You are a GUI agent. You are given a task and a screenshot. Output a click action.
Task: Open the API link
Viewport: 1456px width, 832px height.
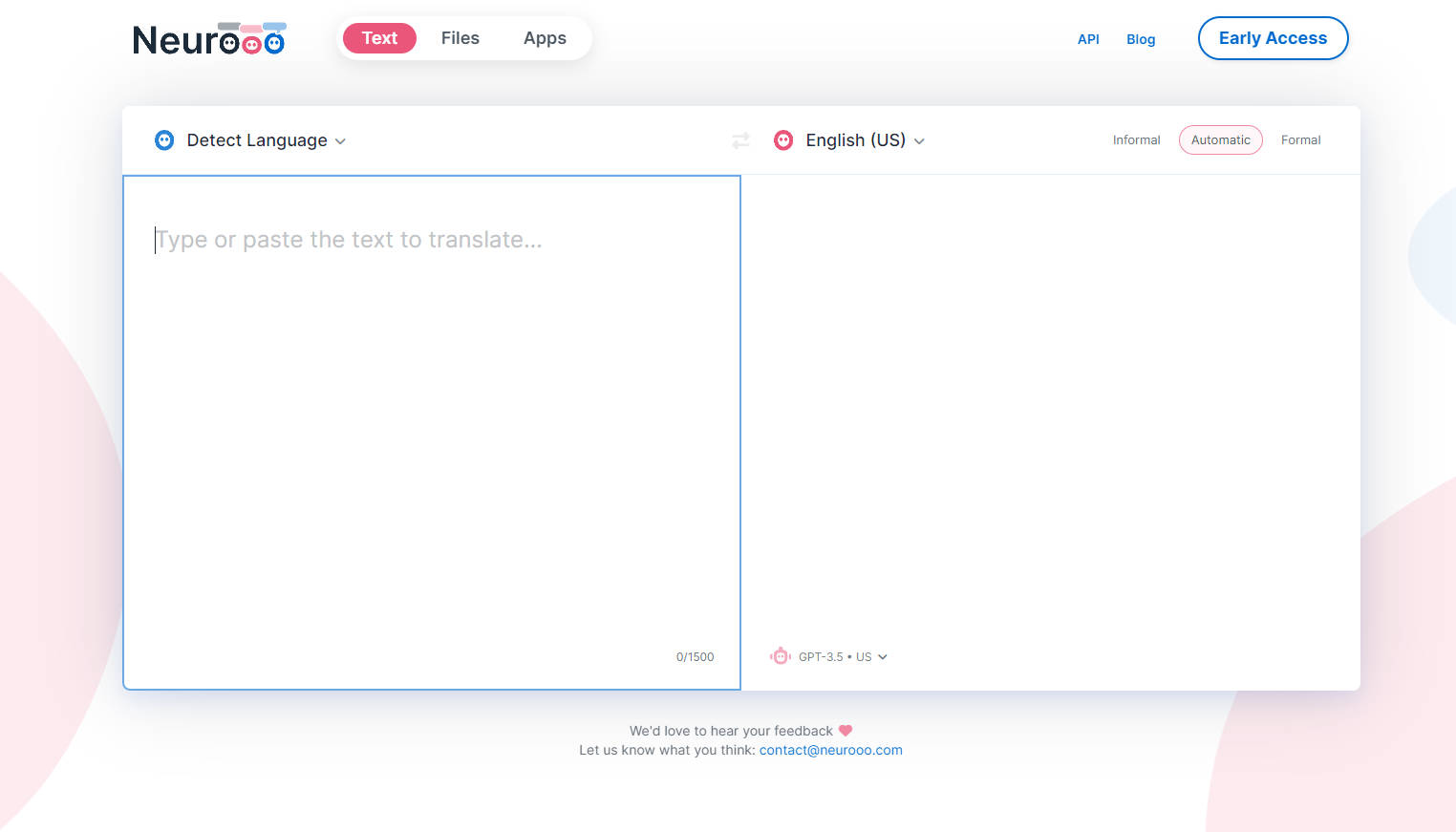[1088, 39]
